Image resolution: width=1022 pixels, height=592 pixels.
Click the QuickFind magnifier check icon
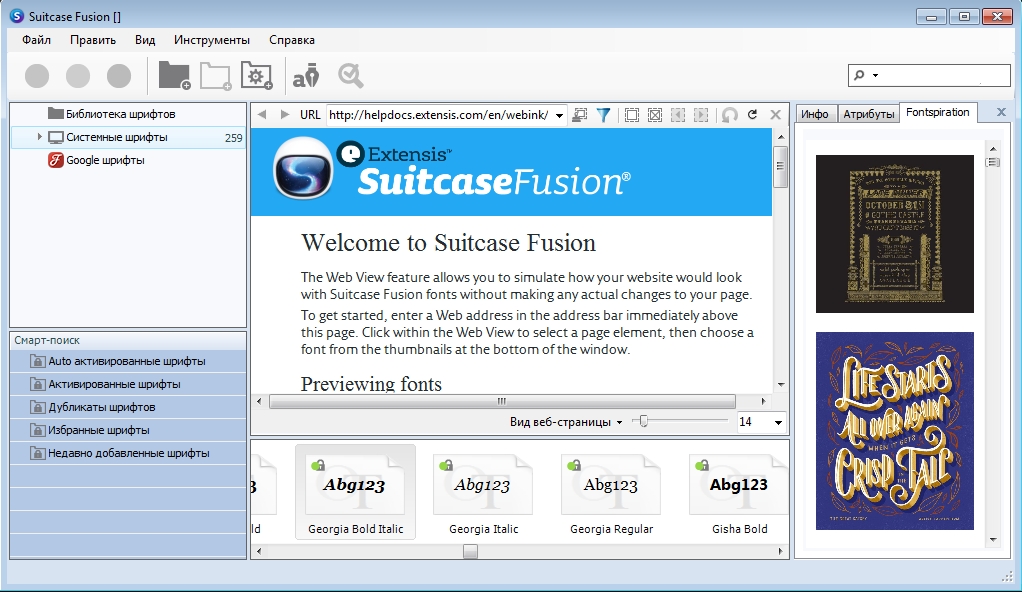point(351,76)
